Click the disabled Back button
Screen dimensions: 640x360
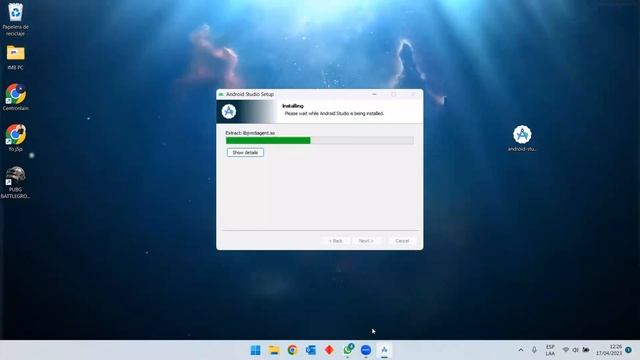pos(336,241)
